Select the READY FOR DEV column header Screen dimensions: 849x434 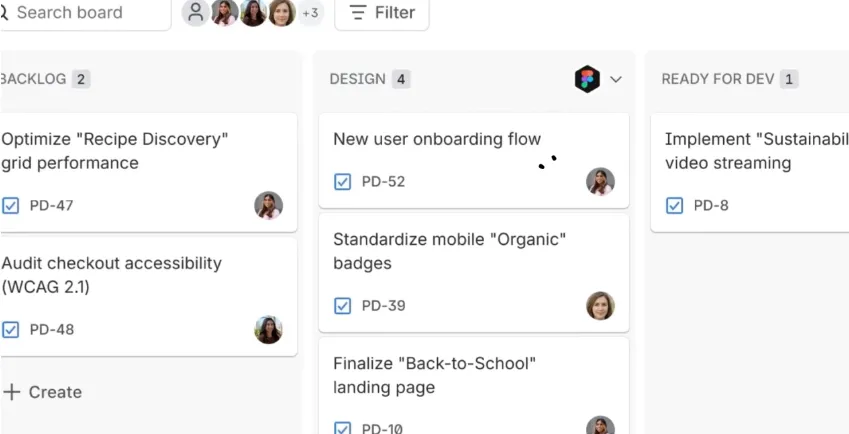click(x=717, y=79)
